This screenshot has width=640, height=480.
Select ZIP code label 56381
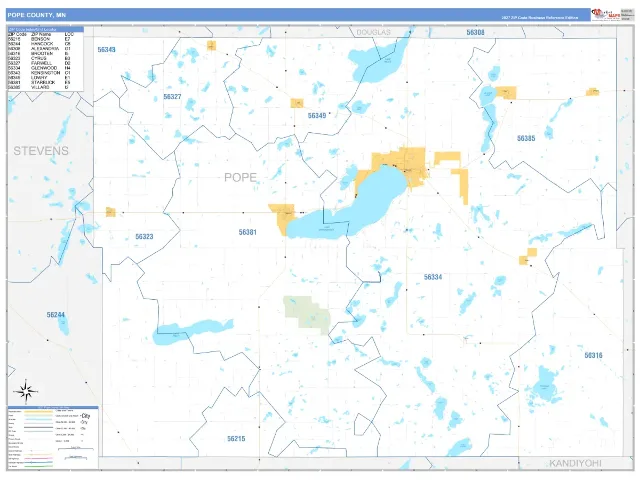pyautogui.click(x=247, y=232)
